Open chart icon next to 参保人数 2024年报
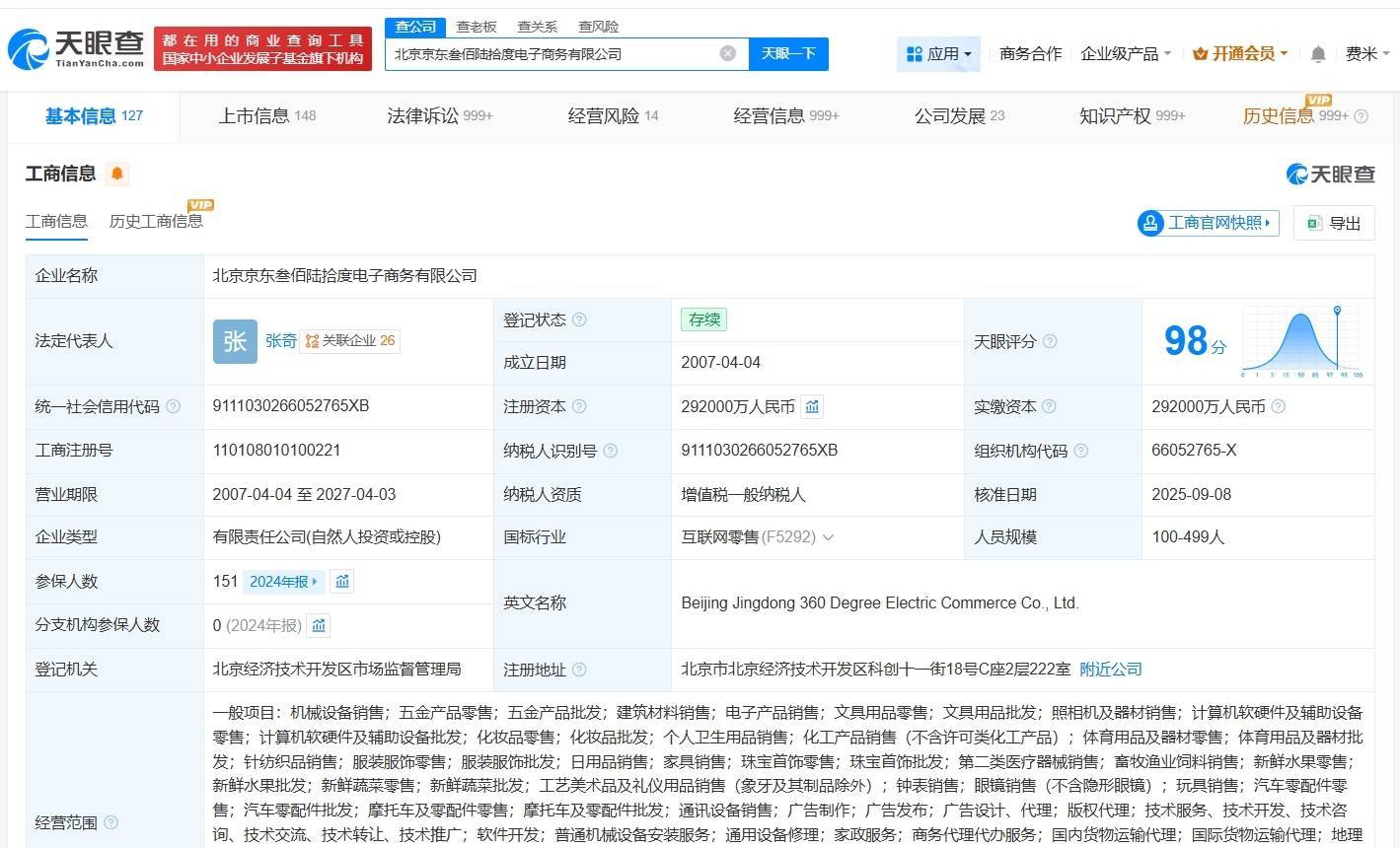The image size is (1400, 848). point(342,582)
